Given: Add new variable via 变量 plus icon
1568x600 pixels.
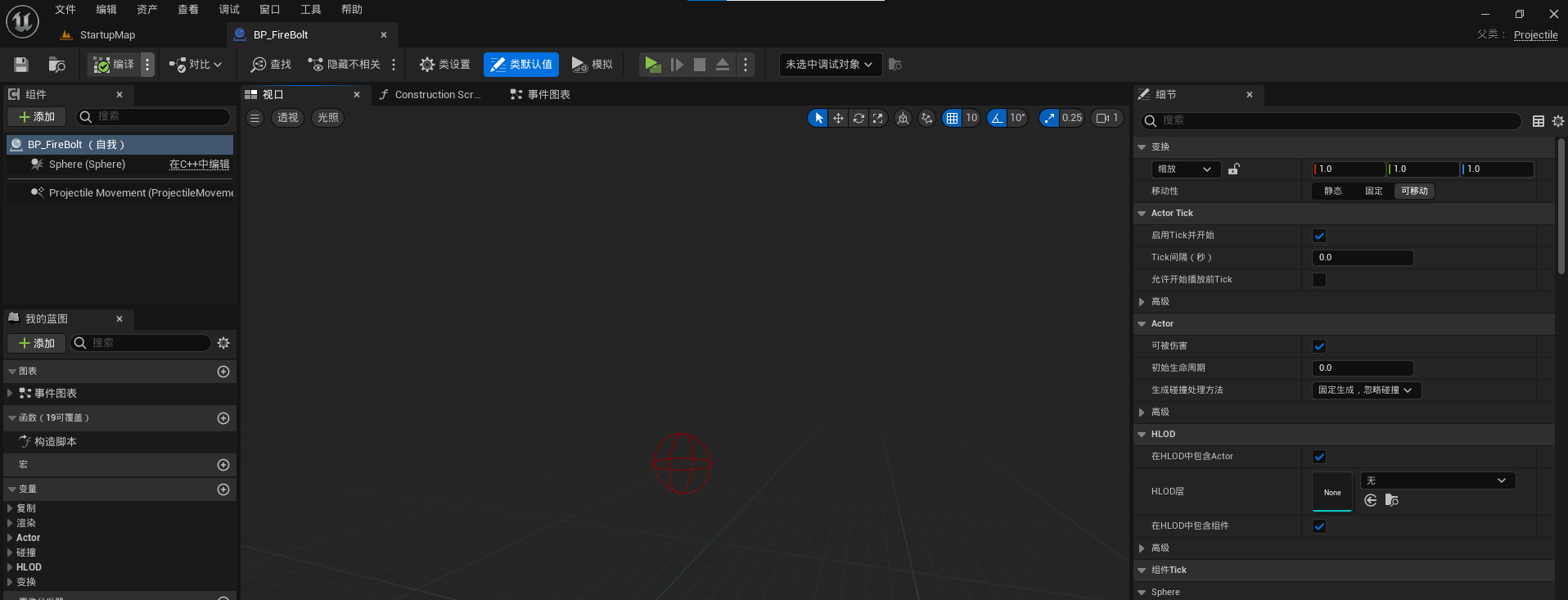Looking at the screenshot, I should 223,489.
